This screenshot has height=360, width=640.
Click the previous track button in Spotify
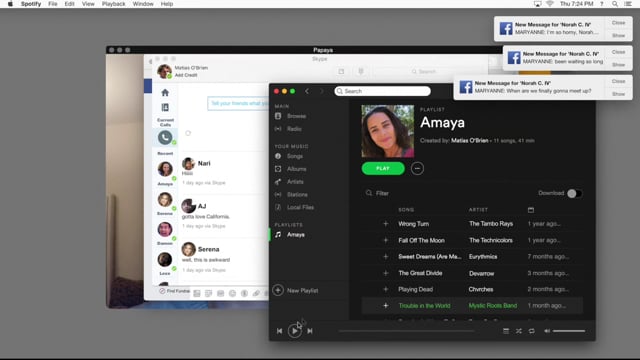coord(279,331)
